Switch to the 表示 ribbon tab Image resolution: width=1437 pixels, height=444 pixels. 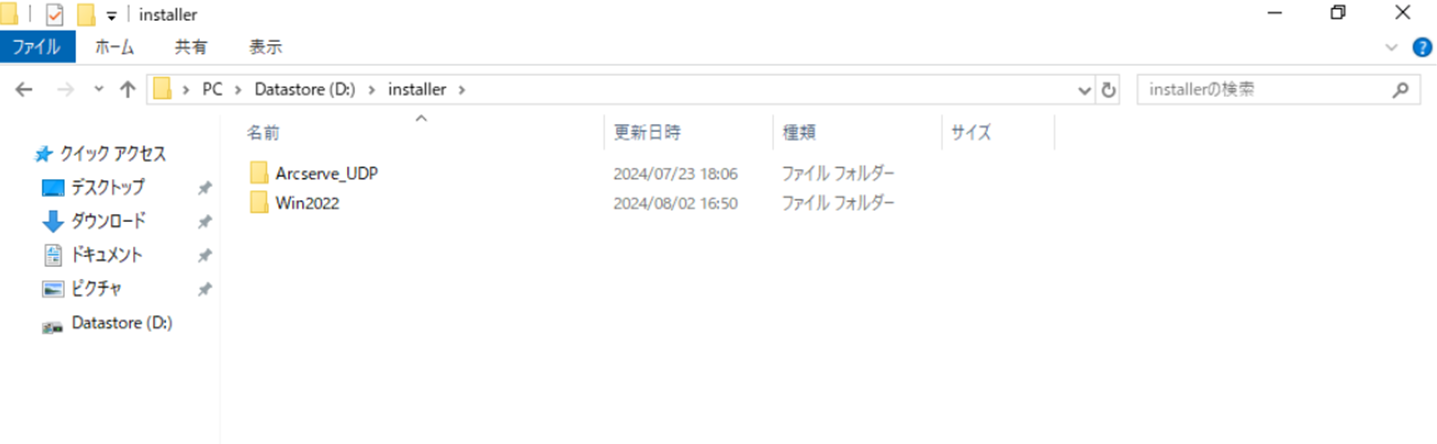265,46
